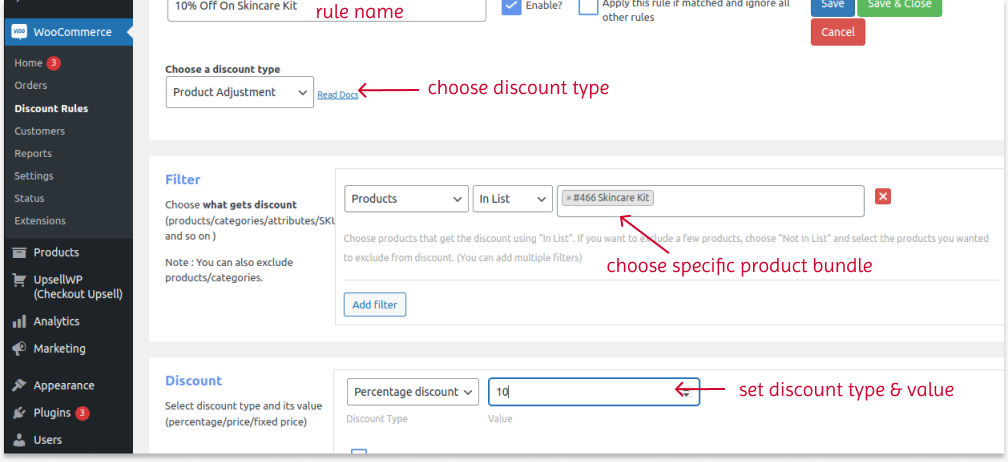Click the Add filter button
Viewport: 1008px width, 462px height.
(375, 305)
